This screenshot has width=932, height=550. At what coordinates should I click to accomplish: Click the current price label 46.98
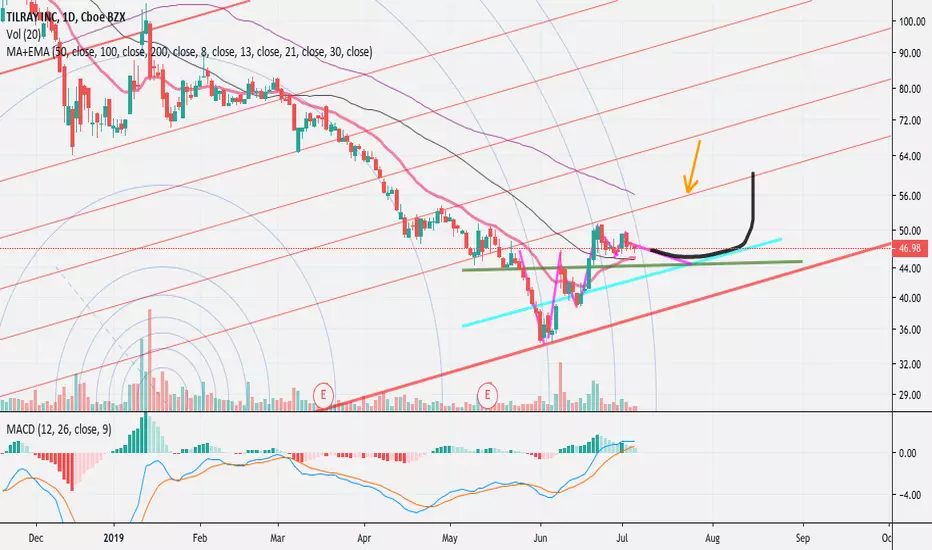(x=910, y=248)
